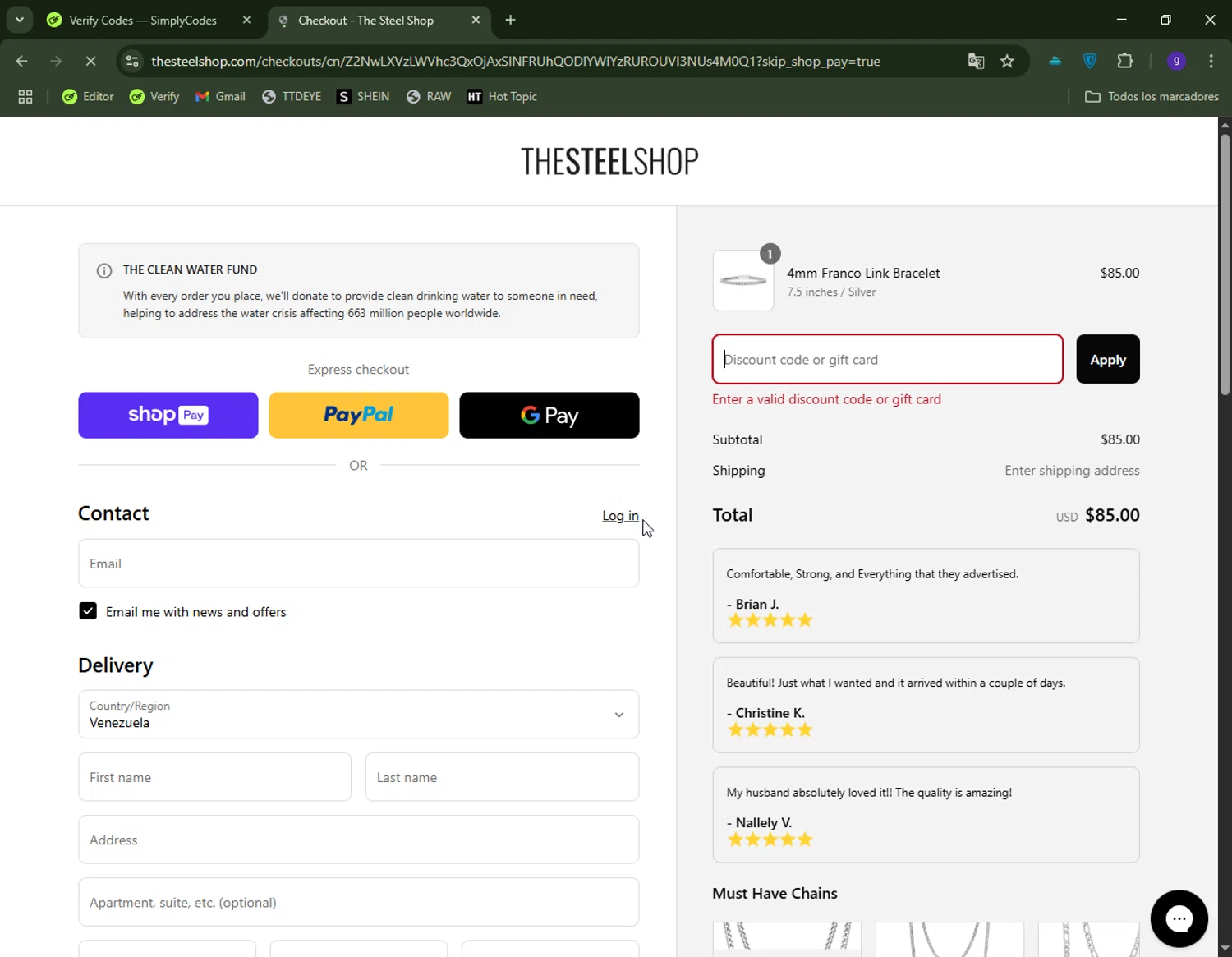
Task: View site information icon in address bar
Action: tap(132, 61)
